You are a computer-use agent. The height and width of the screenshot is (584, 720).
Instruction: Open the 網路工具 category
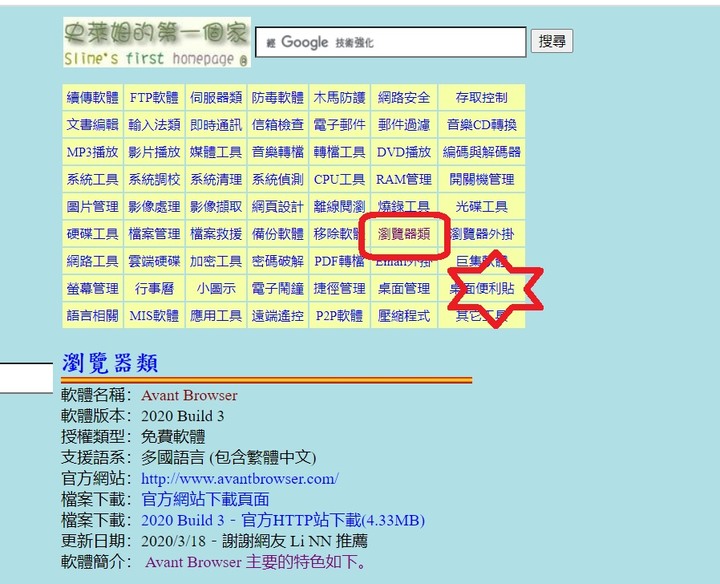[x=93, y=261]
